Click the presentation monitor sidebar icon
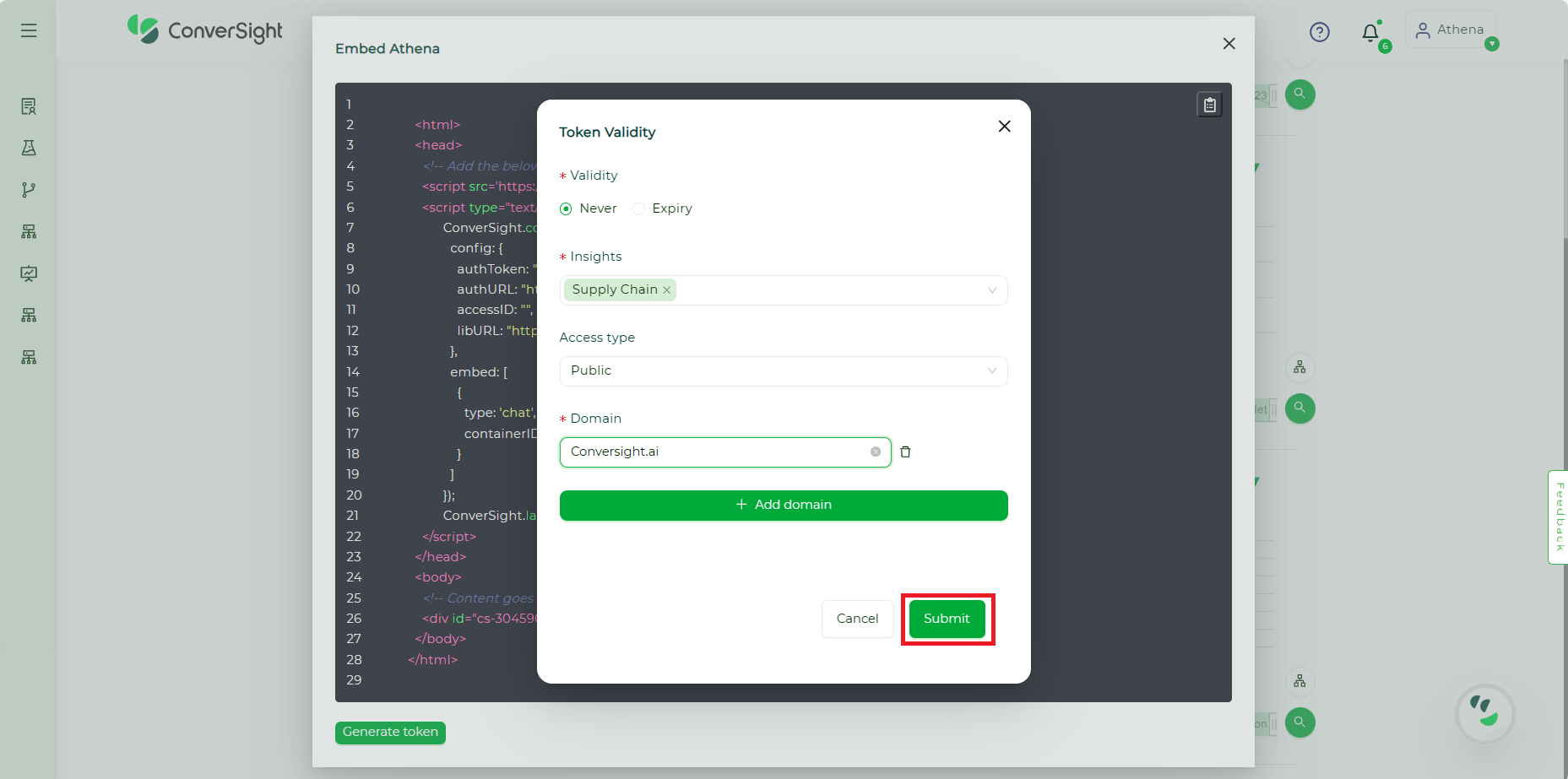This screenshot has width=1568, height=779. click(29, 273)
